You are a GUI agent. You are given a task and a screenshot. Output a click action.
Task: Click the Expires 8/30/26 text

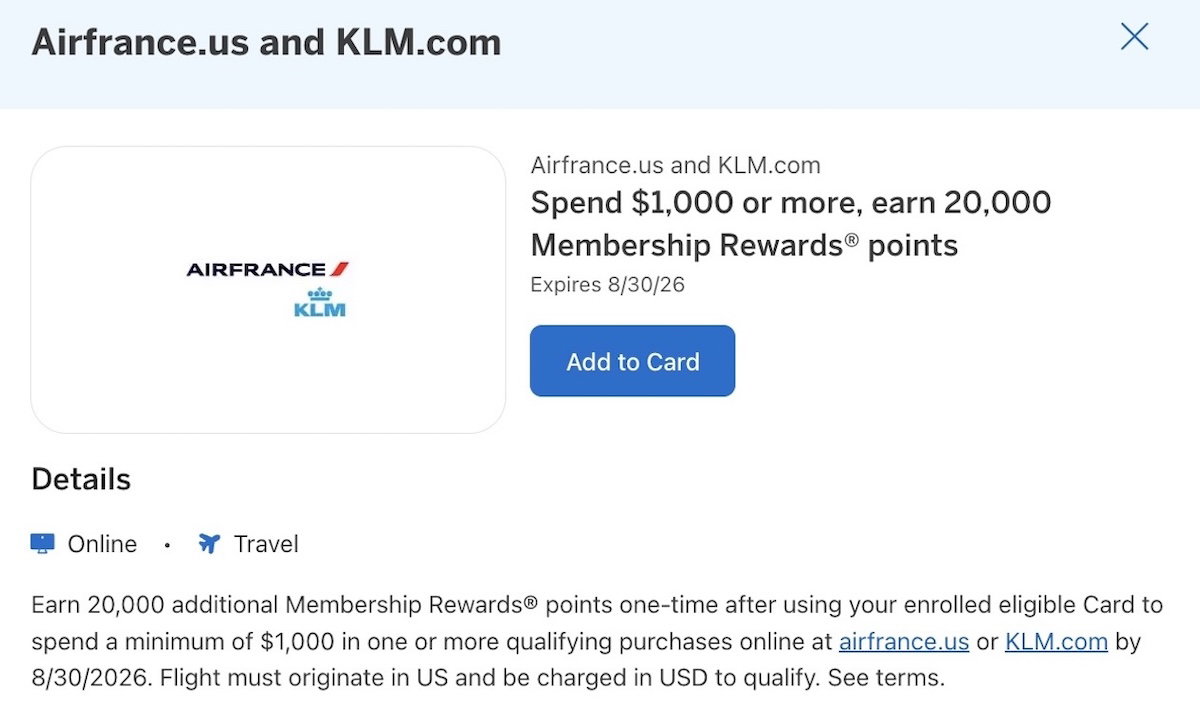tap(607, 285)
